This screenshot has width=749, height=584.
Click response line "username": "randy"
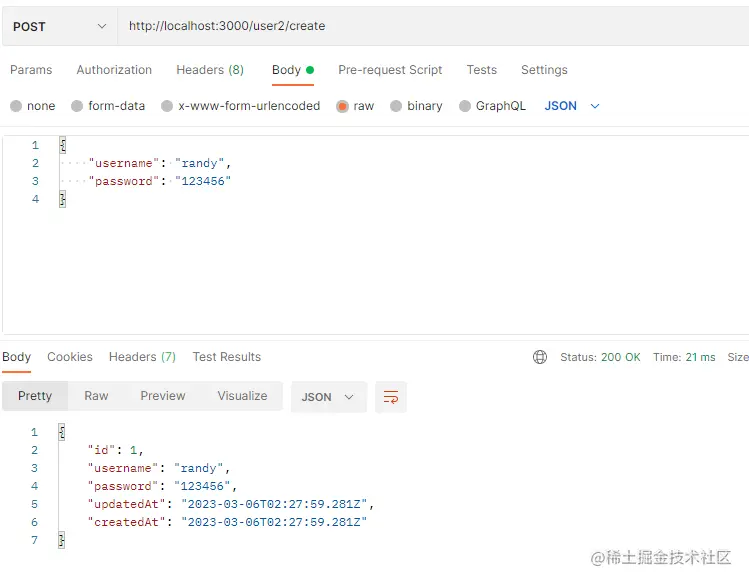coord(159,468)
